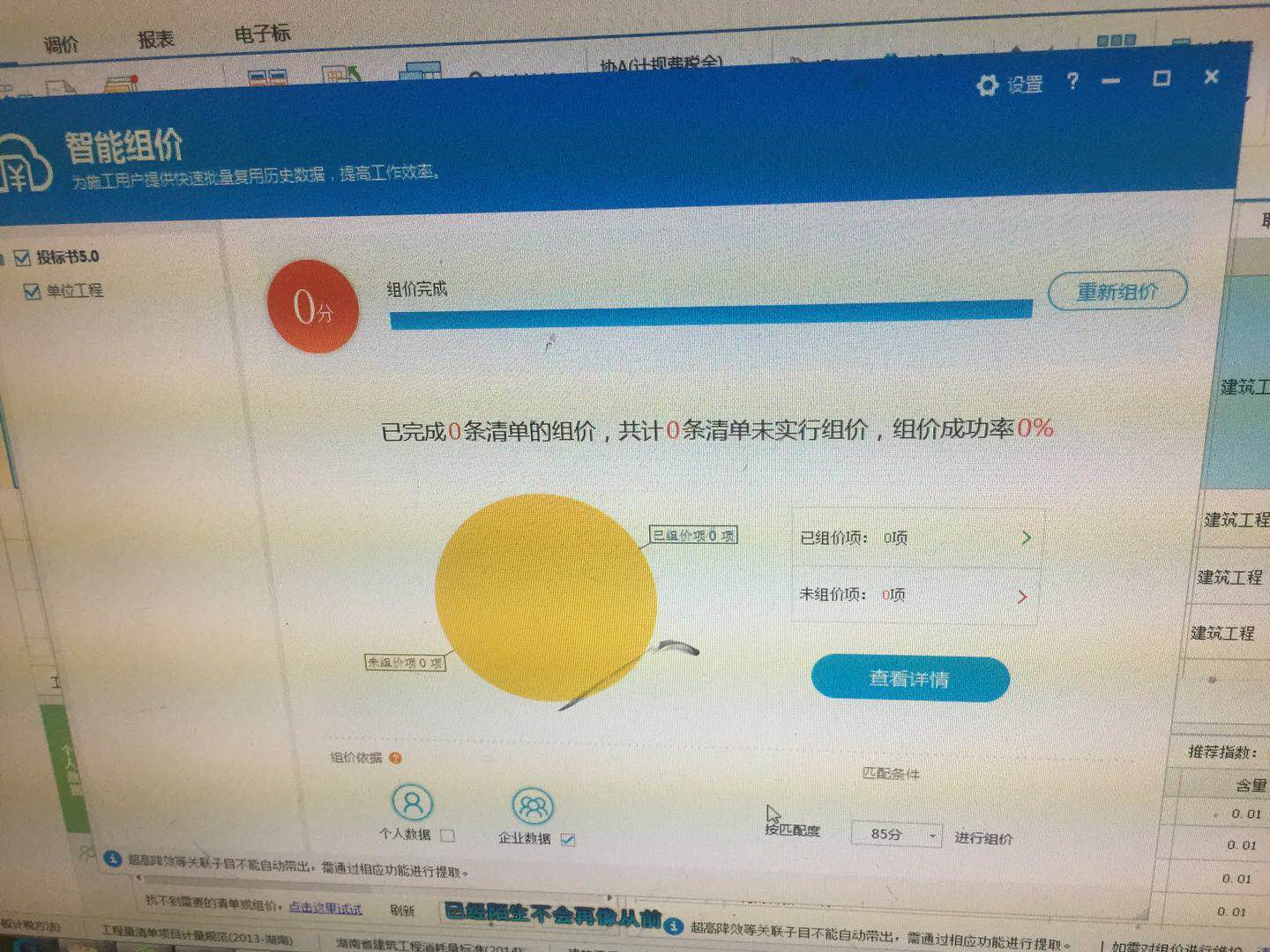
Task: Close the 智能组价 dialog
Action: pyautogui.click(x=1211, y=77)
